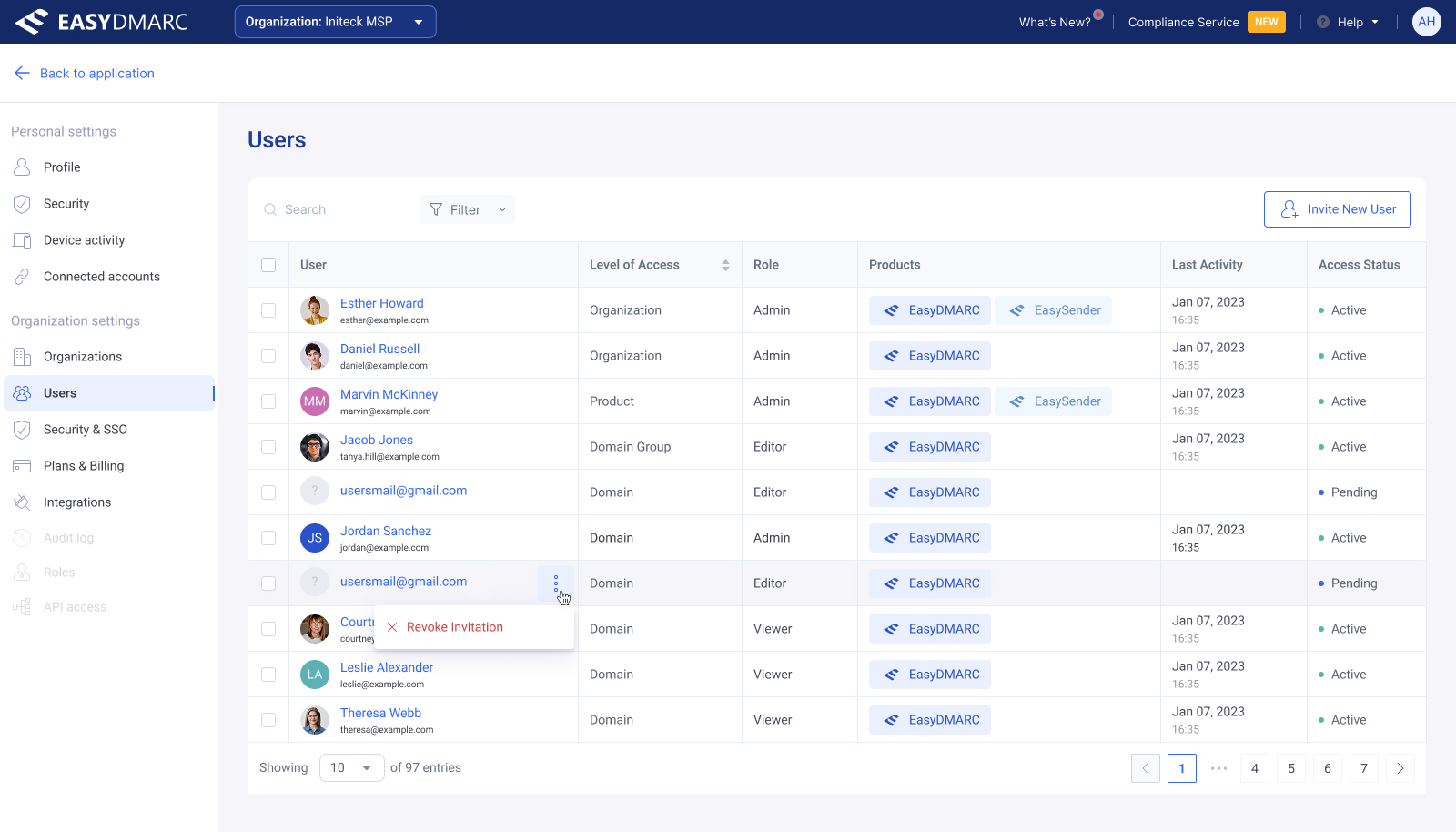Click the MM avatar for Marvin McKinney
The image size is (1456, 832).
pyautogui.click(x=315, y=401)
